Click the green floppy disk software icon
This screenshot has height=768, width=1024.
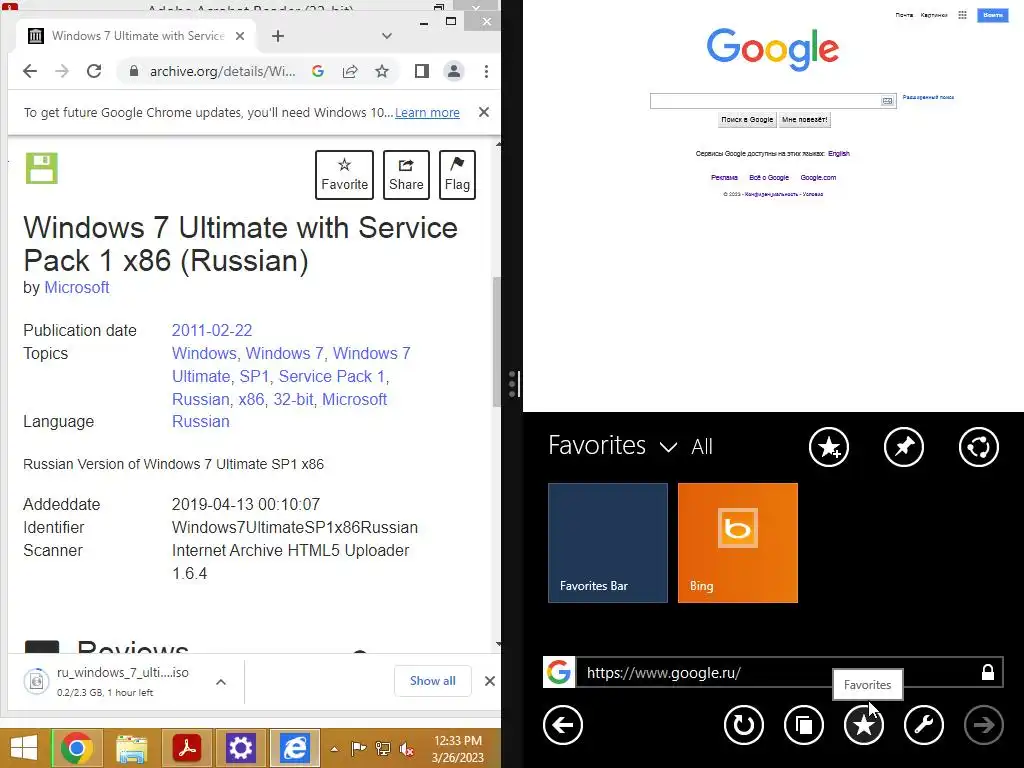click(x=42, y=168)
